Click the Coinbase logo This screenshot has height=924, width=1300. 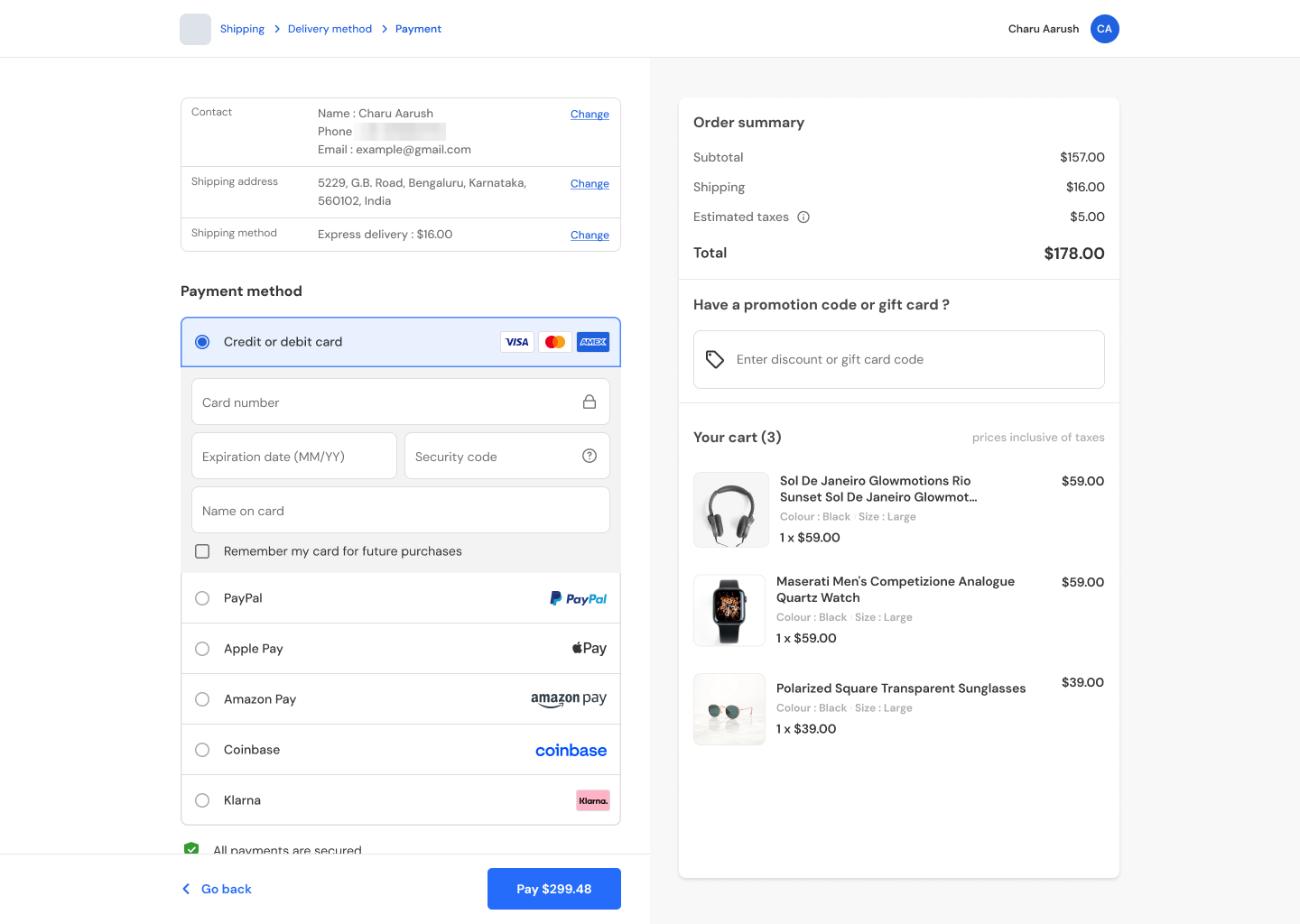(x=571, y=750)
